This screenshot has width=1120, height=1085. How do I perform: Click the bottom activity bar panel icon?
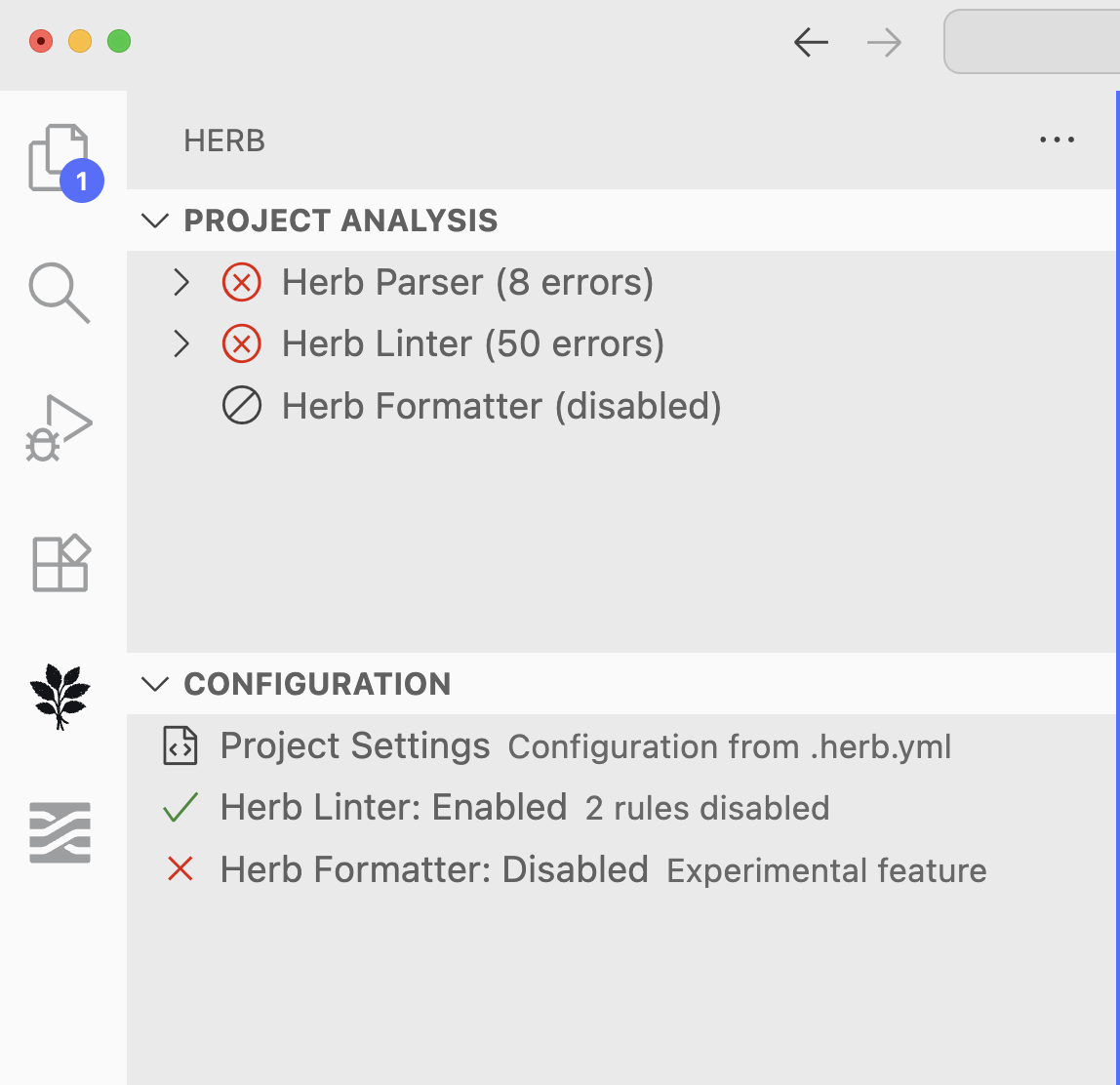(60, 831)
